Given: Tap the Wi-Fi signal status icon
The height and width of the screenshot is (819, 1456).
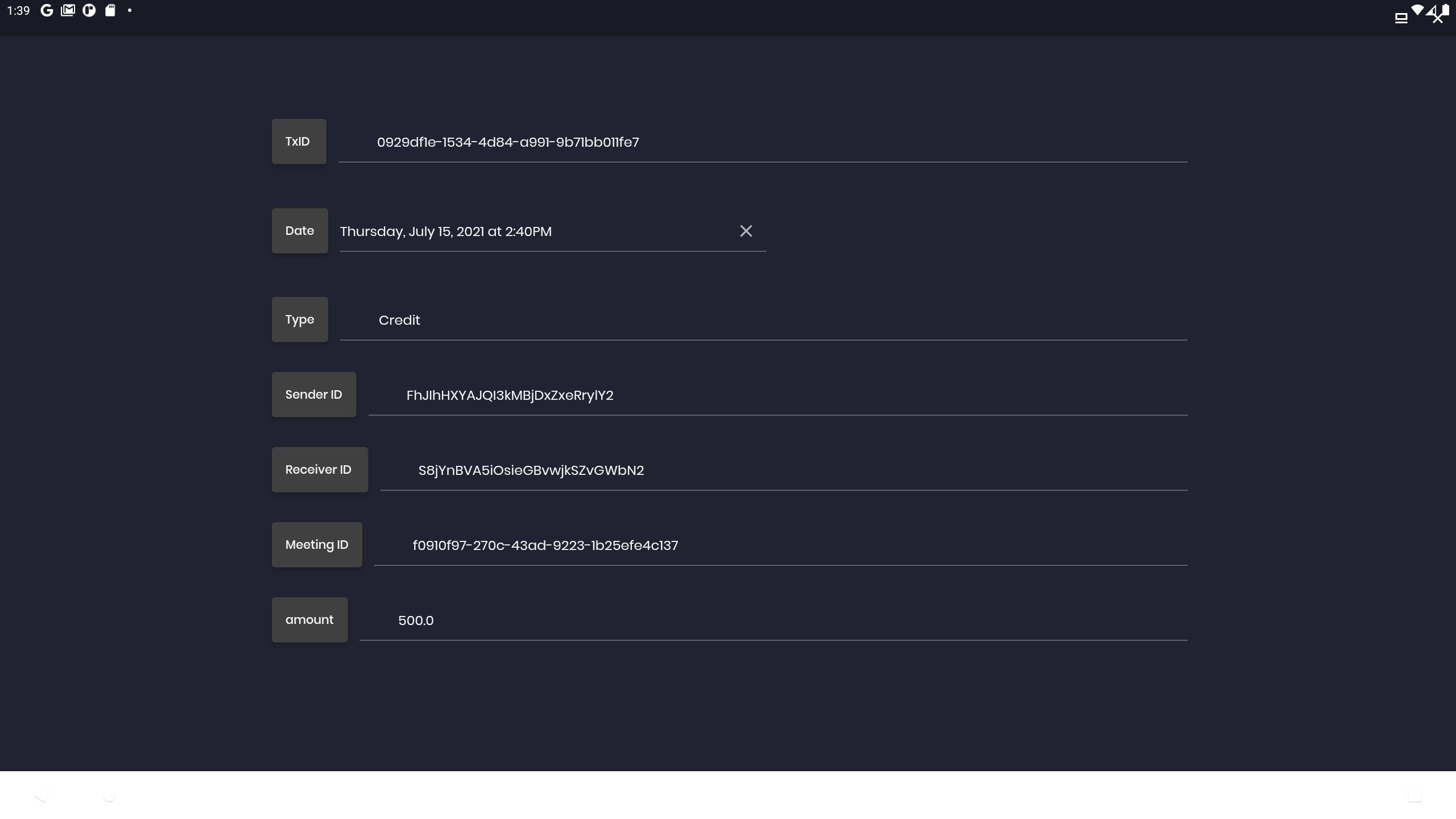Looking at the screenshot, I should 1417,10.
